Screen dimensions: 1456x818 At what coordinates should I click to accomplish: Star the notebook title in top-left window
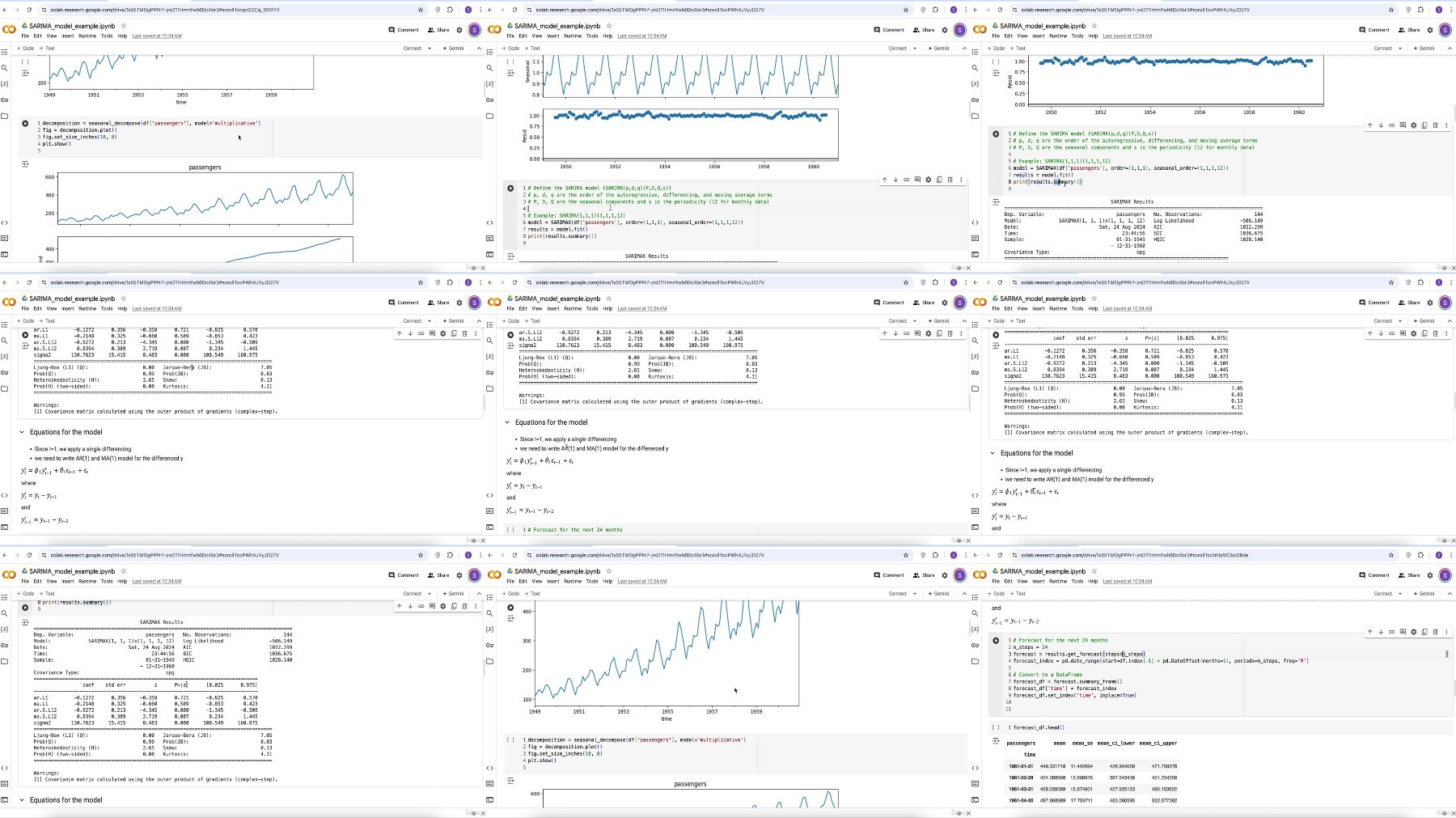point(124,26)
